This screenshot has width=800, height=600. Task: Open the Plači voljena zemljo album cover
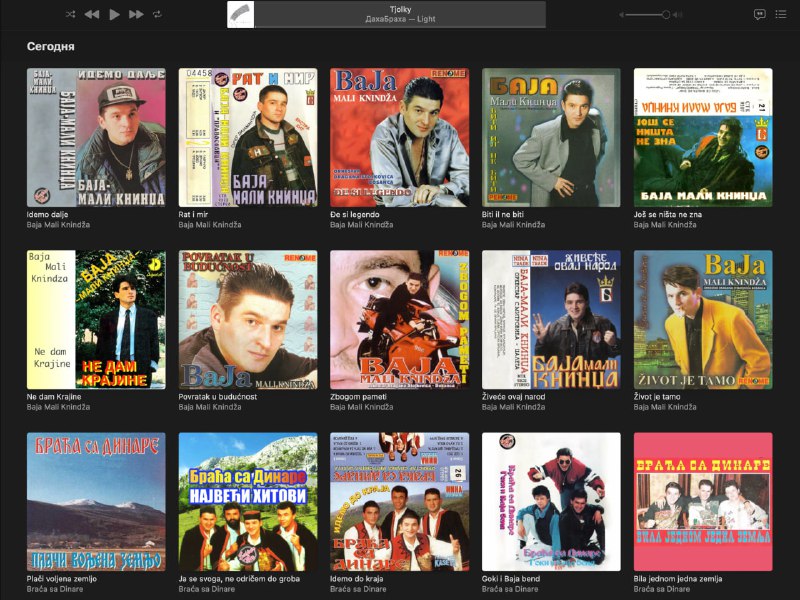(96, 502)
